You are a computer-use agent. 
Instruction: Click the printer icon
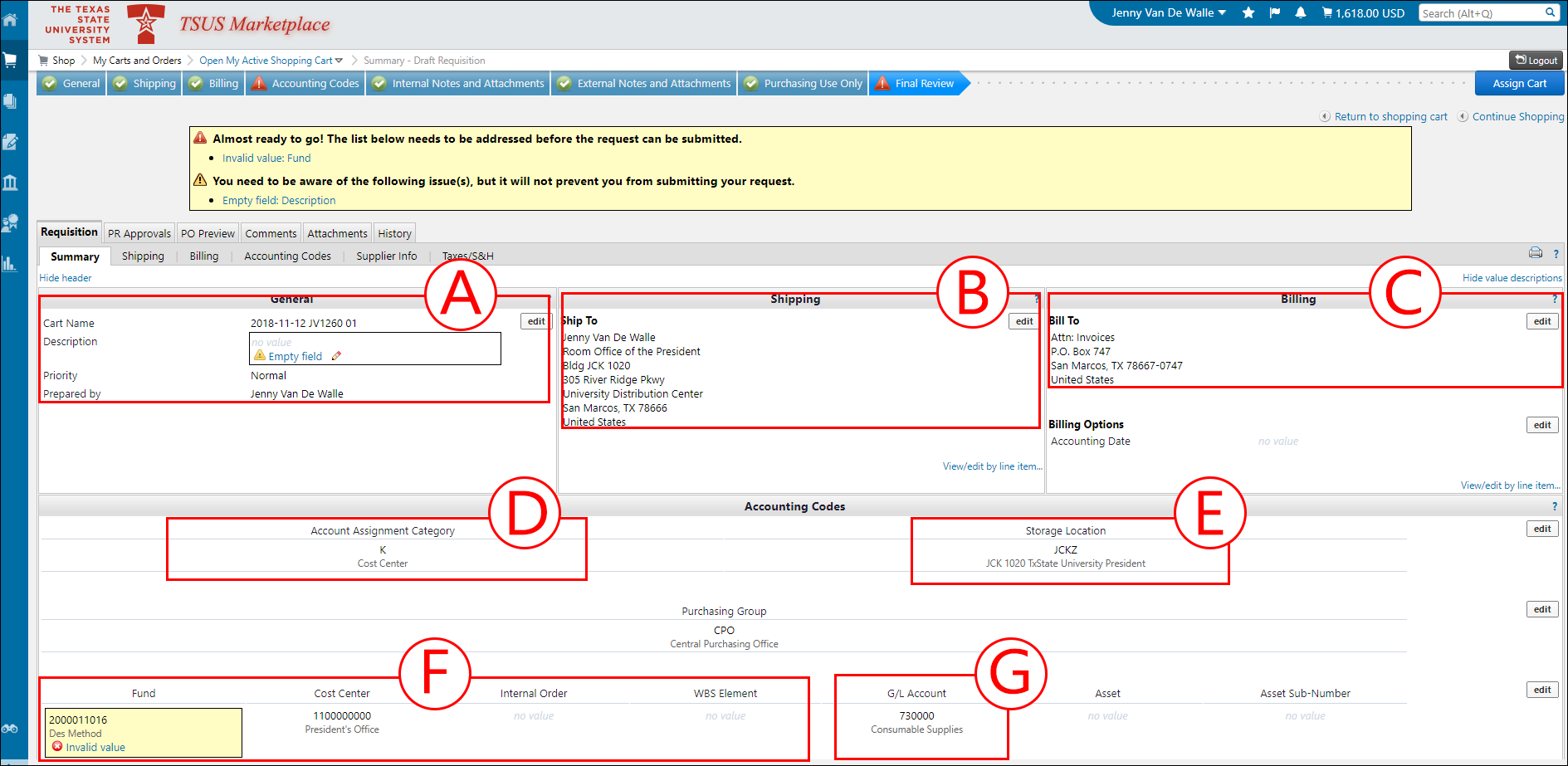click(x=1536, y=253)
